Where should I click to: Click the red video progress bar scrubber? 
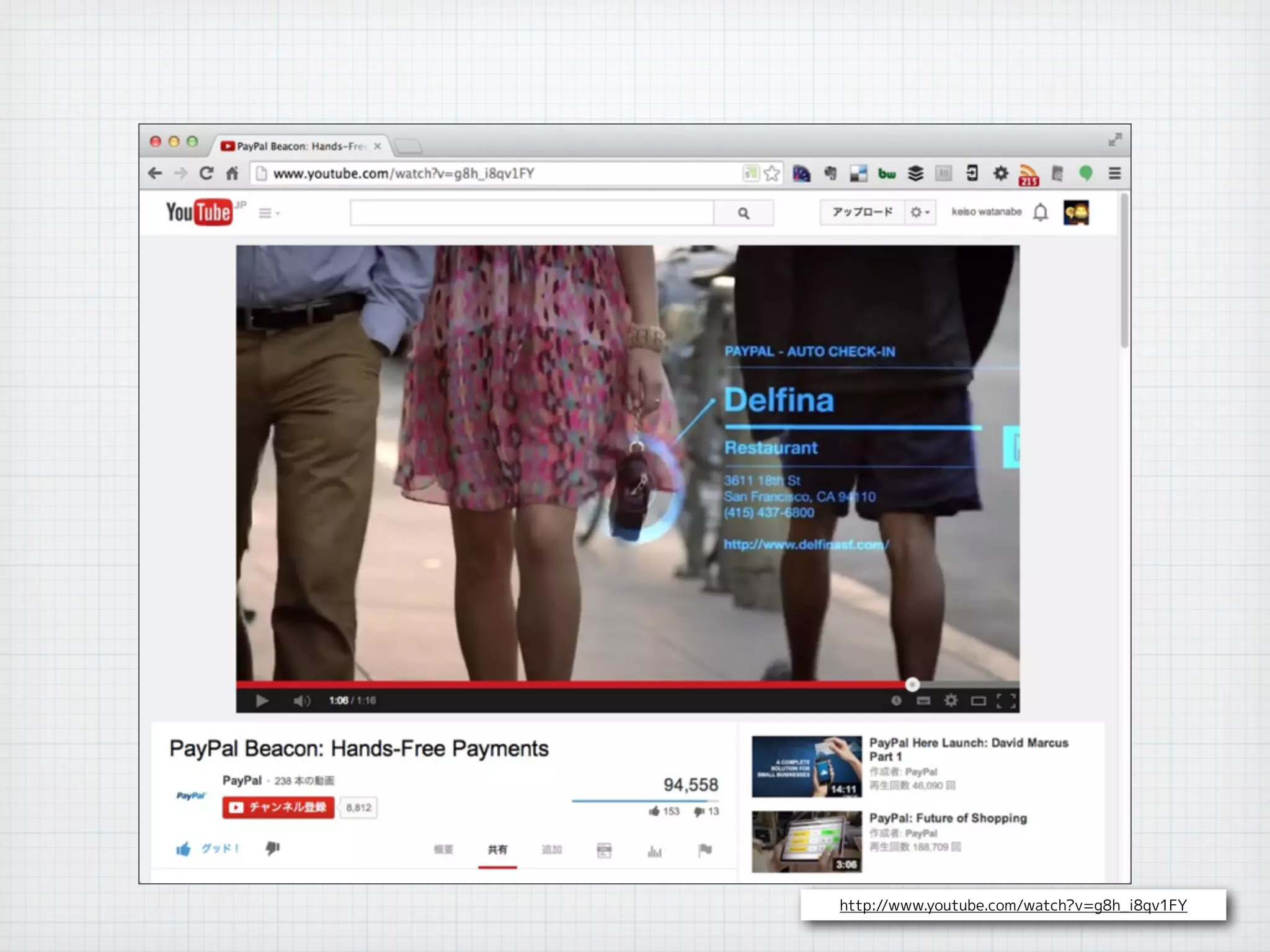pos(912,684)
